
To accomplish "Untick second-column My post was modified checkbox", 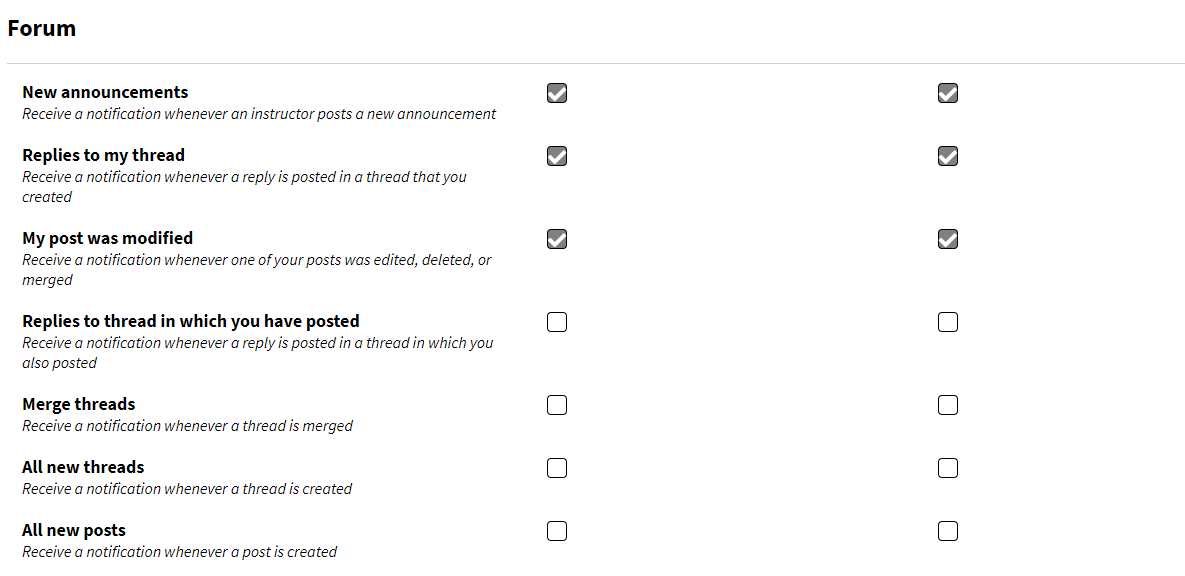I will (x=948, y=239).
